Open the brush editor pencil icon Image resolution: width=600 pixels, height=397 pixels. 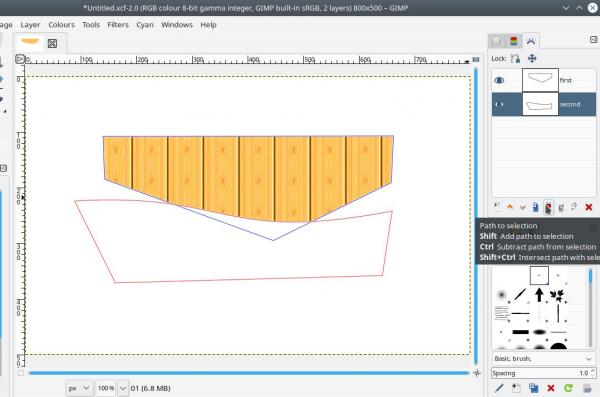click(499, 388)
